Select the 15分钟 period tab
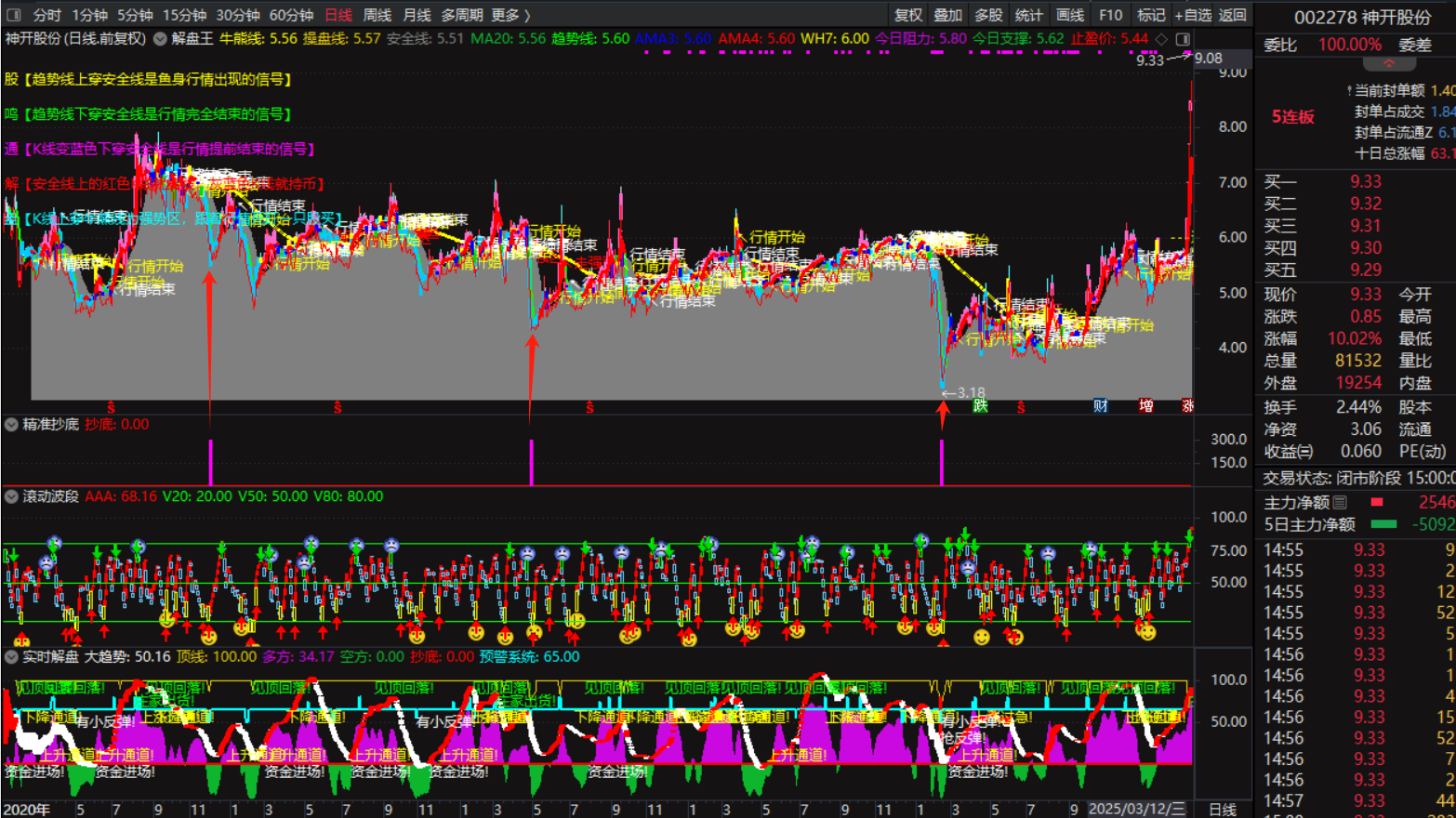Screen dimensions: 1456x818 [184, 15]
